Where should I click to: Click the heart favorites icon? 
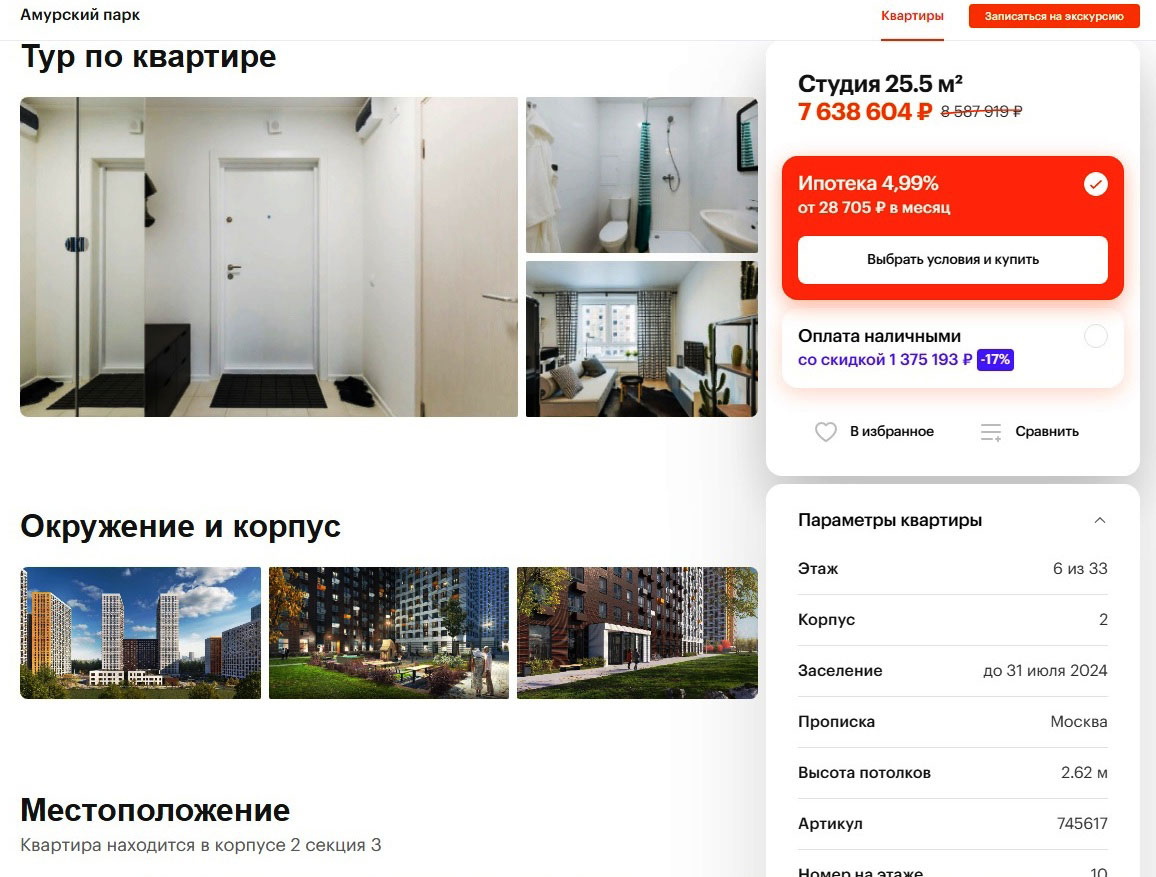[x=825, y=432]
